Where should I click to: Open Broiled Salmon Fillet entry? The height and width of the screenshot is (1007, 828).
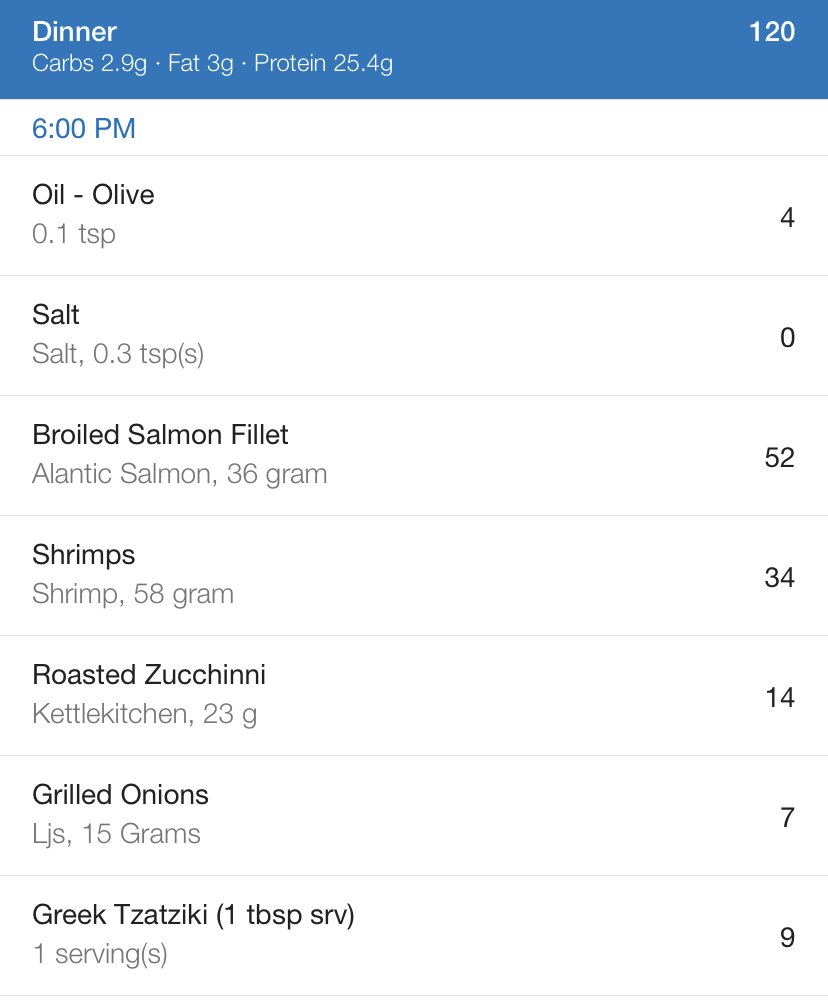(414, 456)
